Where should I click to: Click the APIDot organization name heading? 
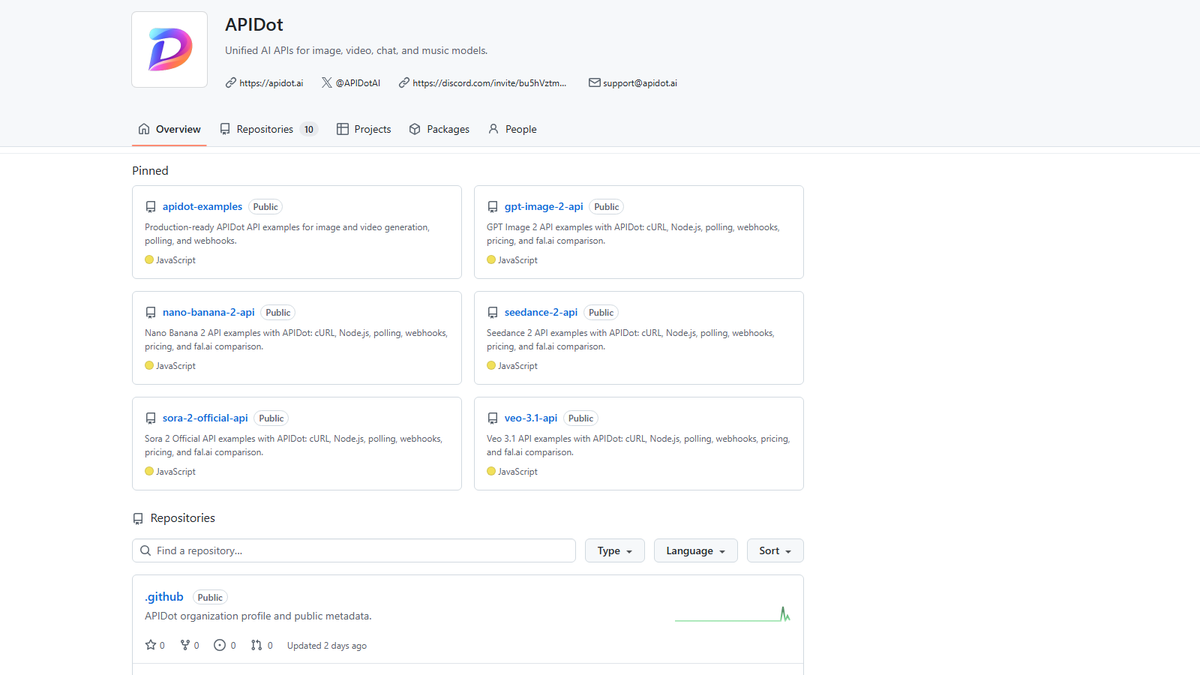[x=254, y=25]
